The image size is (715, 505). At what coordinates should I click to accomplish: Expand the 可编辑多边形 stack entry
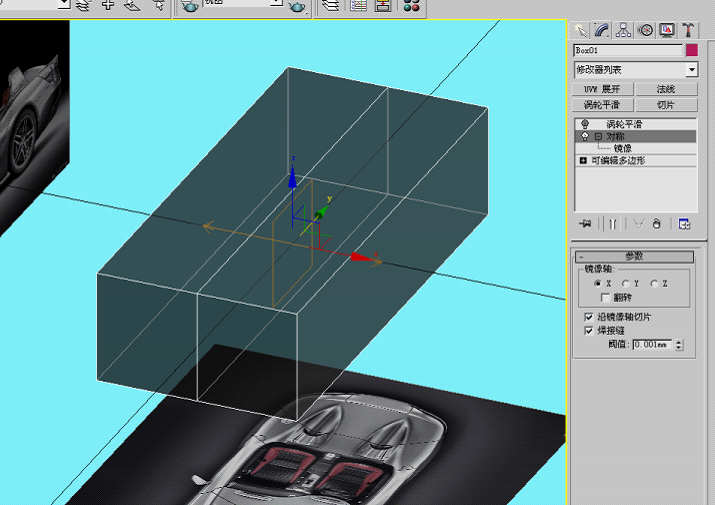point(583,161)
